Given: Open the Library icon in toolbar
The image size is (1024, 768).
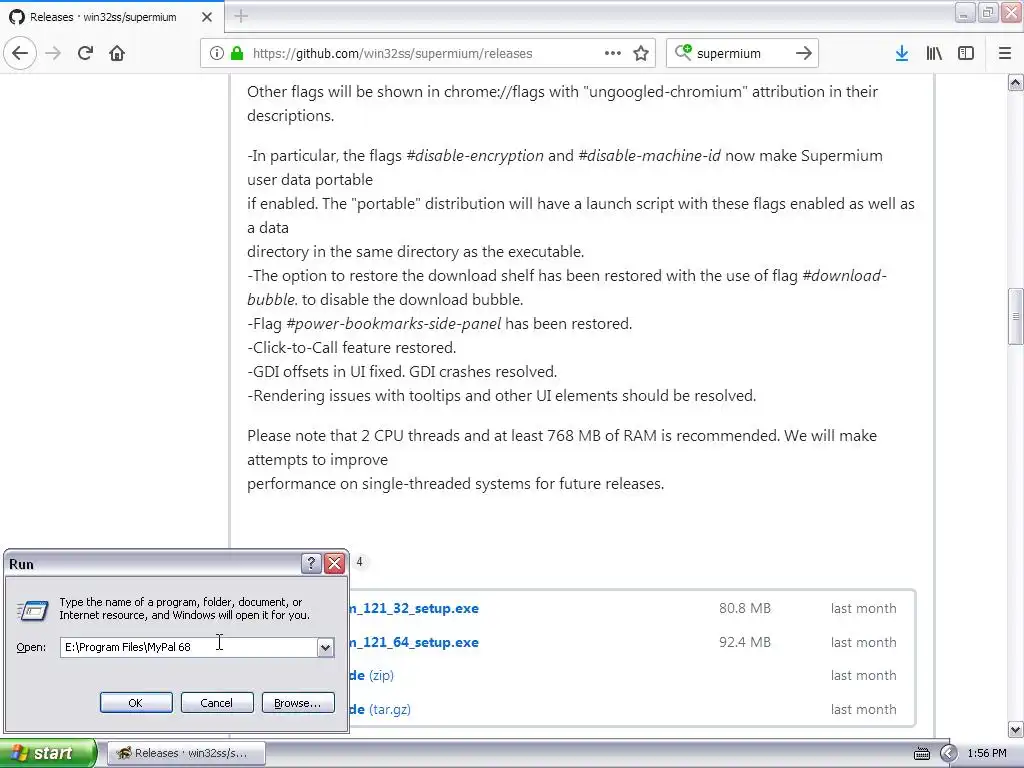Looking at the screenshot, I should (934, 53).
